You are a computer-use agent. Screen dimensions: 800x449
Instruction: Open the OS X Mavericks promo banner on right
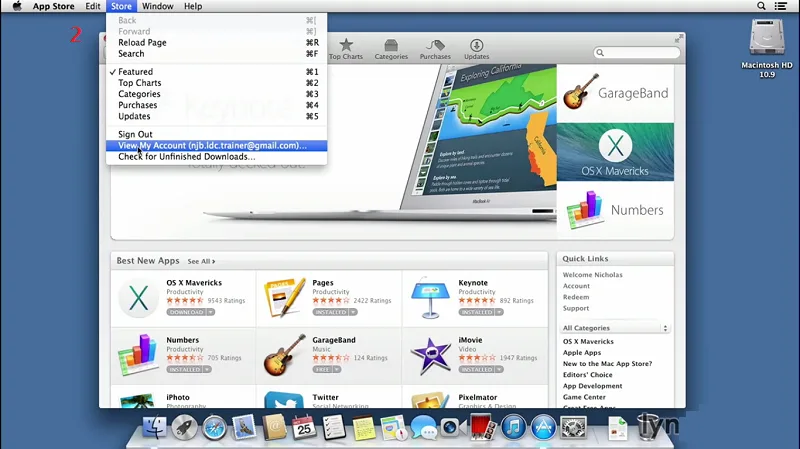click(615, 152)
